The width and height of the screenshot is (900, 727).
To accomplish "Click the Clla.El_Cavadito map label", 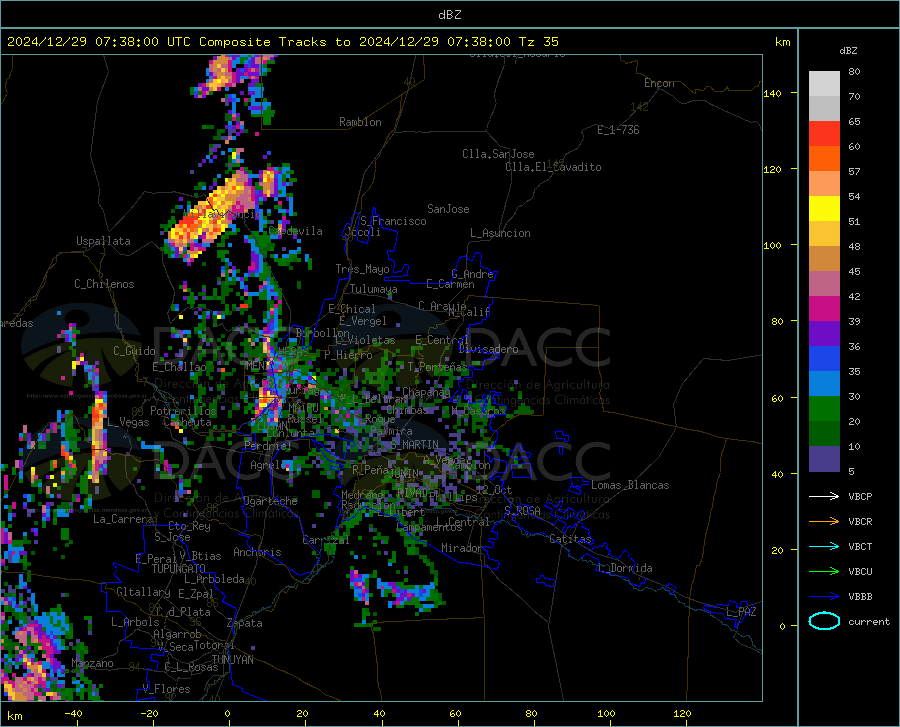I will pos(553,168).
